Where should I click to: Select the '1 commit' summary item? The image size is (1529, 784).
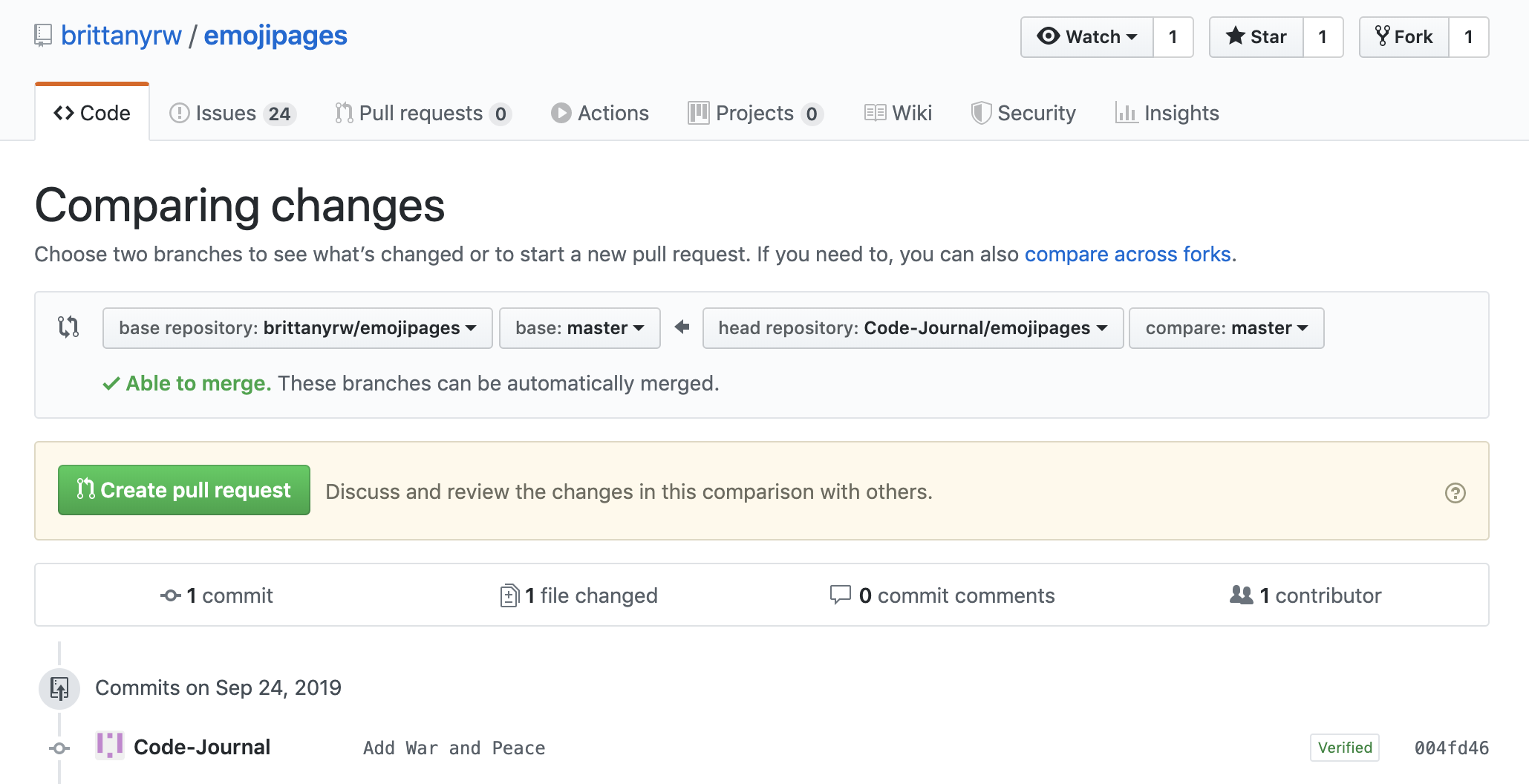(x=217, y=595)
